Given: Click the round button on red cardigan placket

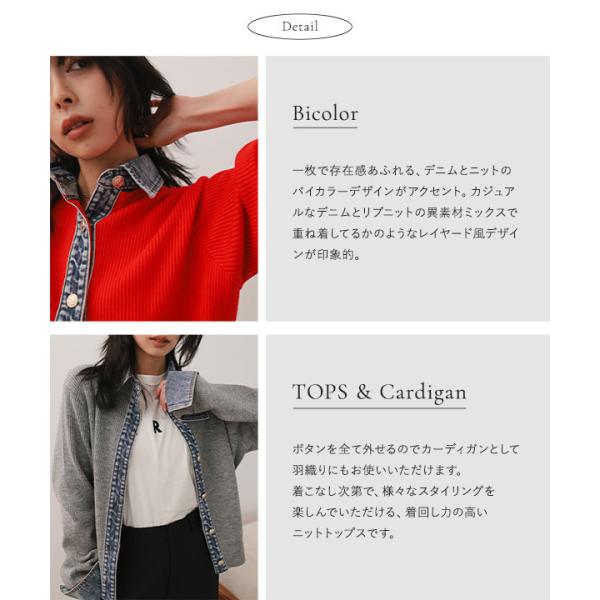Looking at the screenshot, I should pyautogui.click(x=72, y=300).
